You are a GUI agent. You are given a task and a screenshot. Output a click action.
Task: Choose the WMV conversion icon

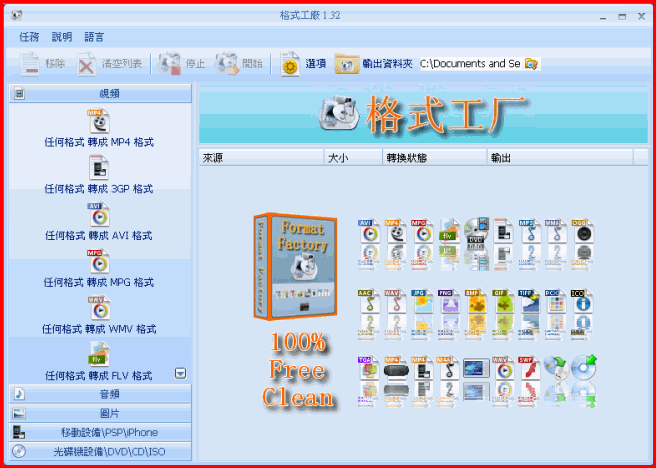[x=99, y=307]
